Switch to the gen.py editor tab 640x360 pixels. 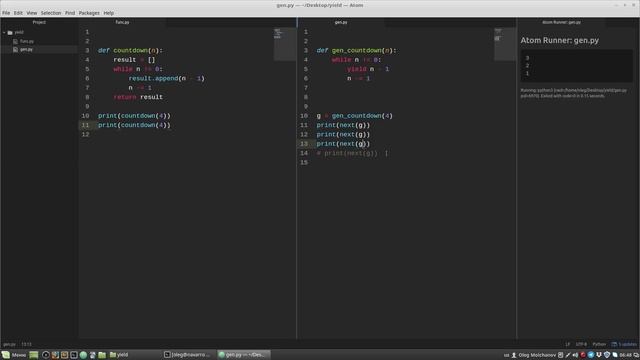(x=341, y=22)
